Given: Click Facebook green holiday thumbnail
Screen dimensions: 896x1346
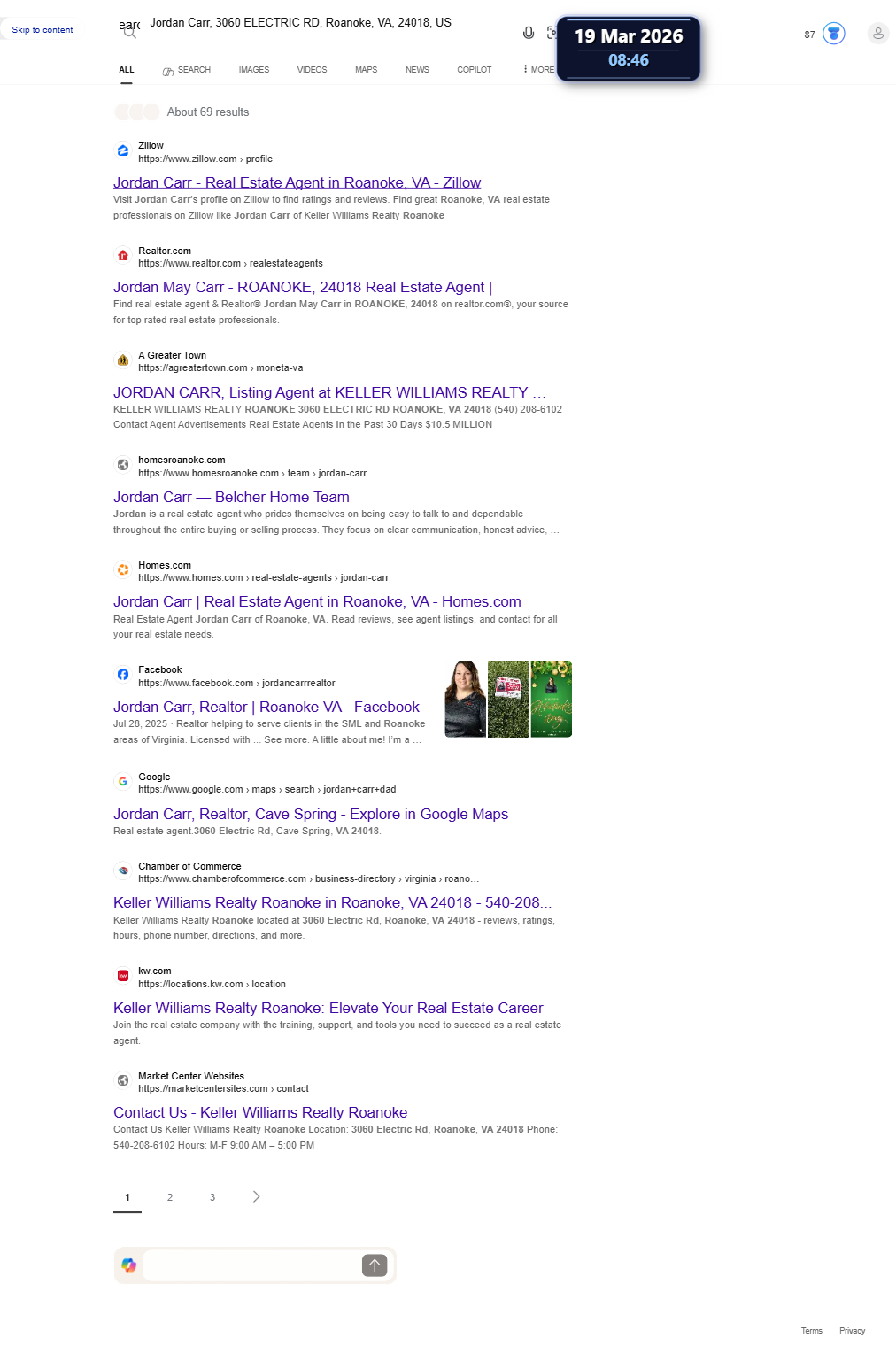Looking at the screenshot, I should tap(552, 699).
